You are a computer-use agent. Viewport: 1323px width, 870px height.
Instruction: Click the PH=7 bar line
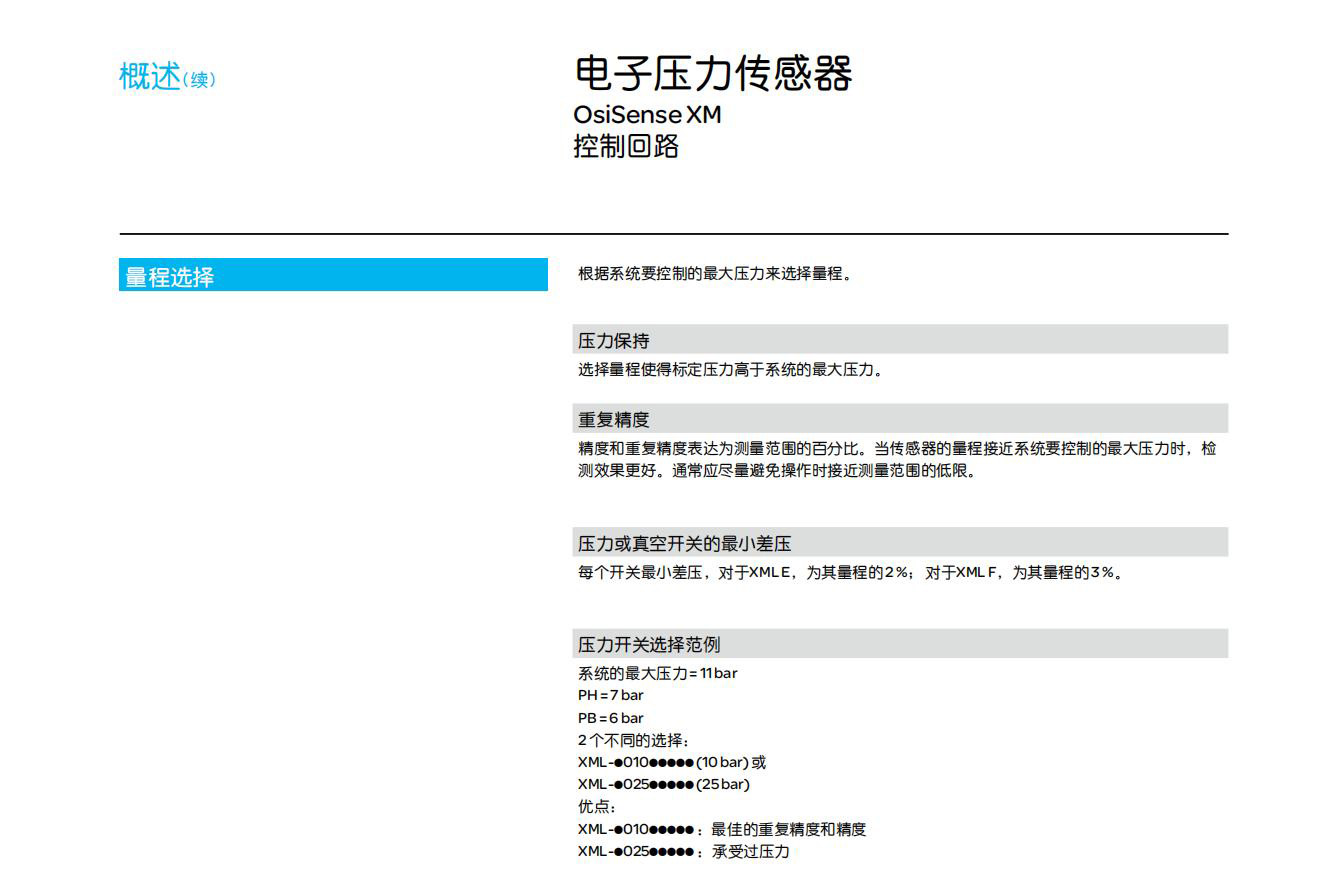pyautogui.click(x=610, y=695)
